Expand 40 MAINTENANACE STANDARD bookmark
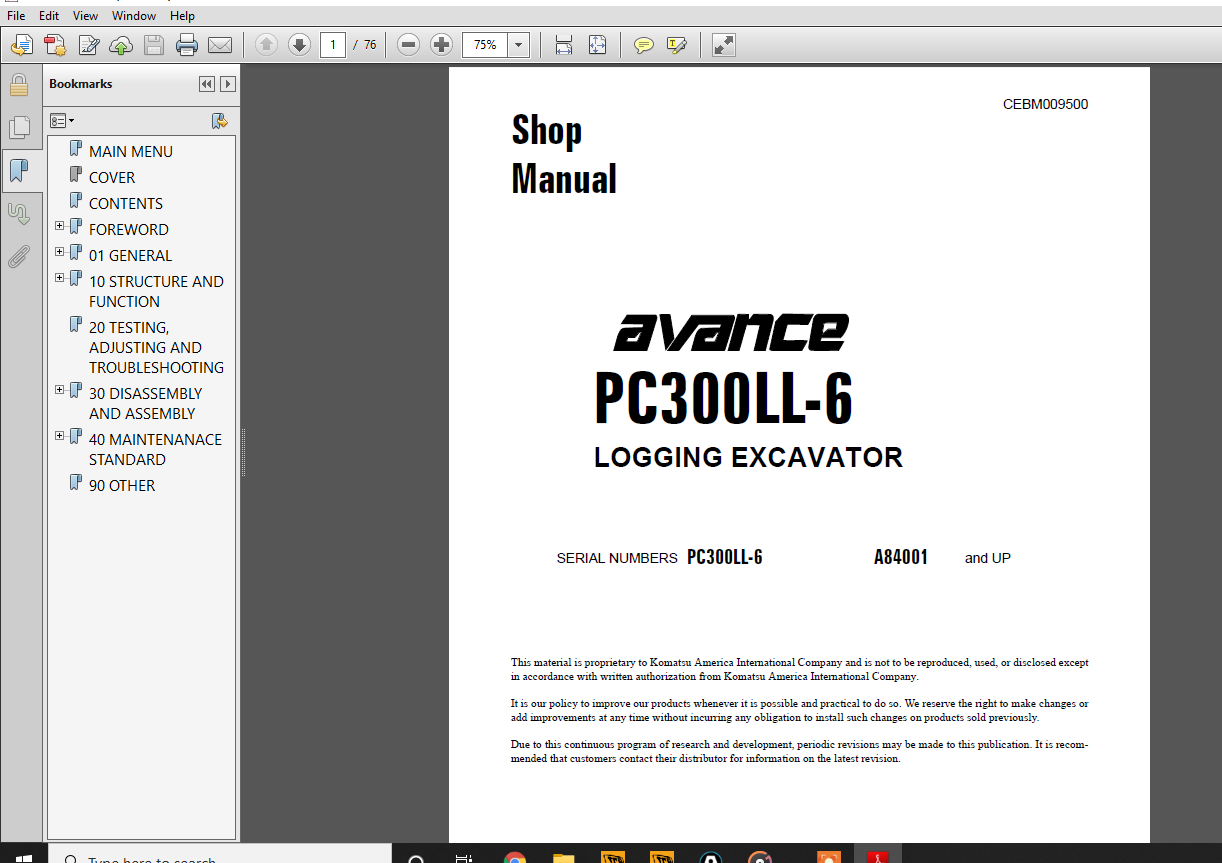 [x=60, y=436]
